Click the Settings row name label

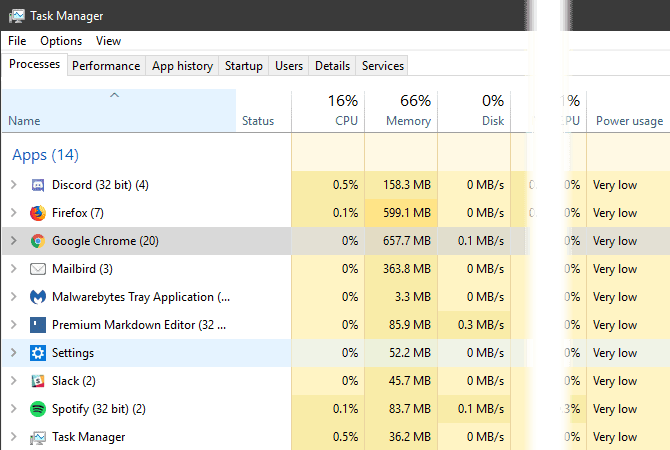tap(73, 353)
